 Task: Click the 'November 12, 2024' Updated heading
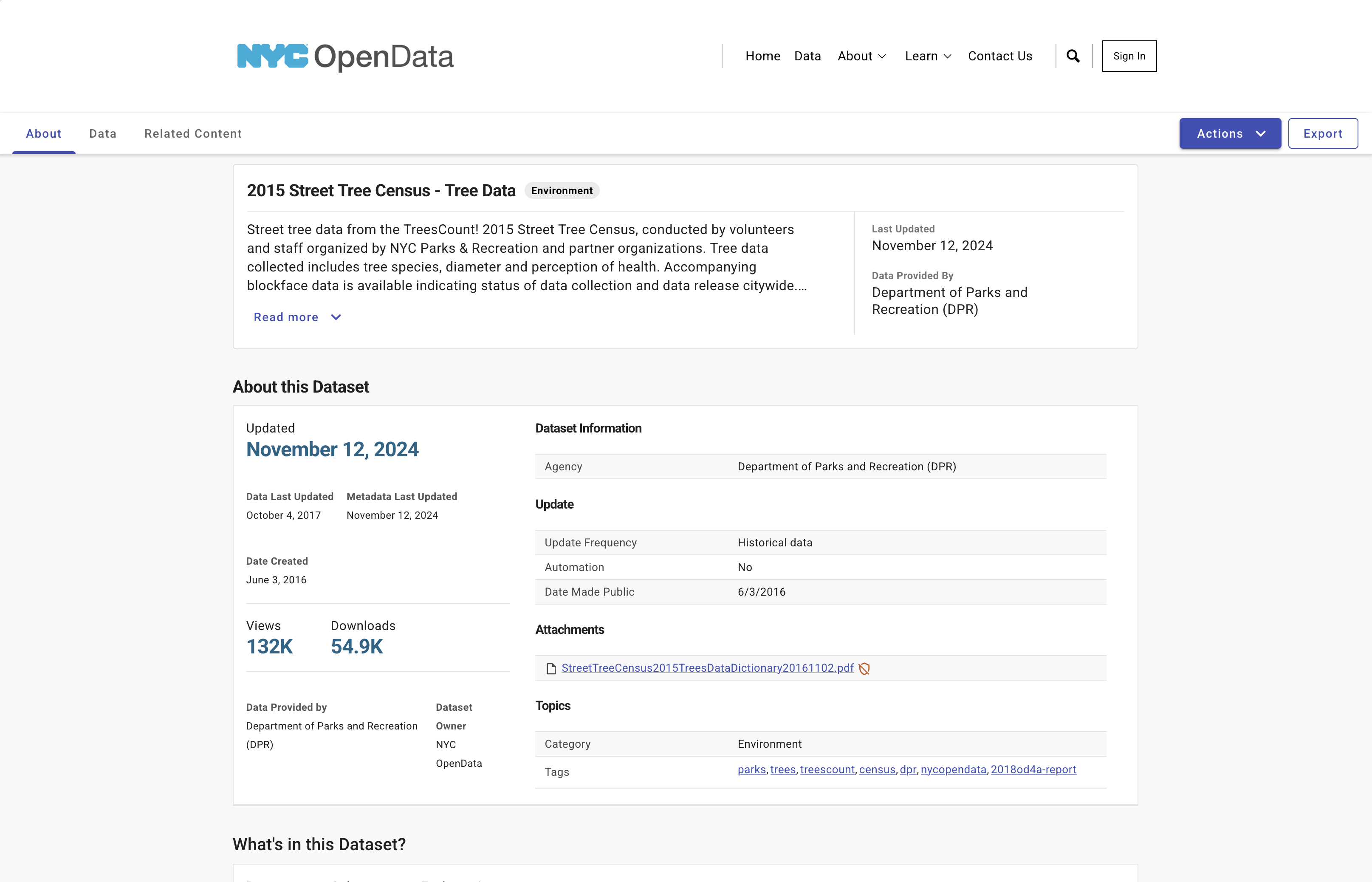[332, 449]
